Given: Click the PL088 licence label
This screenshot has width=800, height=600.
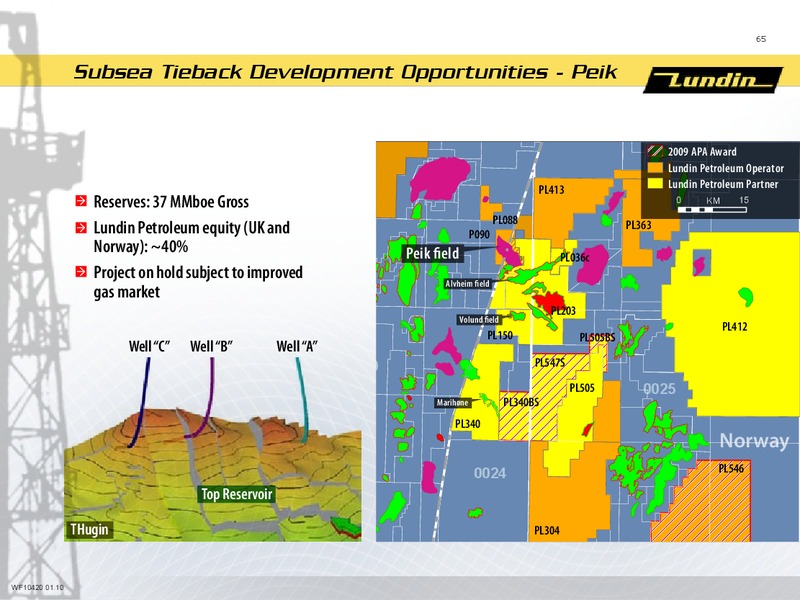Looking at the screenshot, I should click(x=505, y=220).
